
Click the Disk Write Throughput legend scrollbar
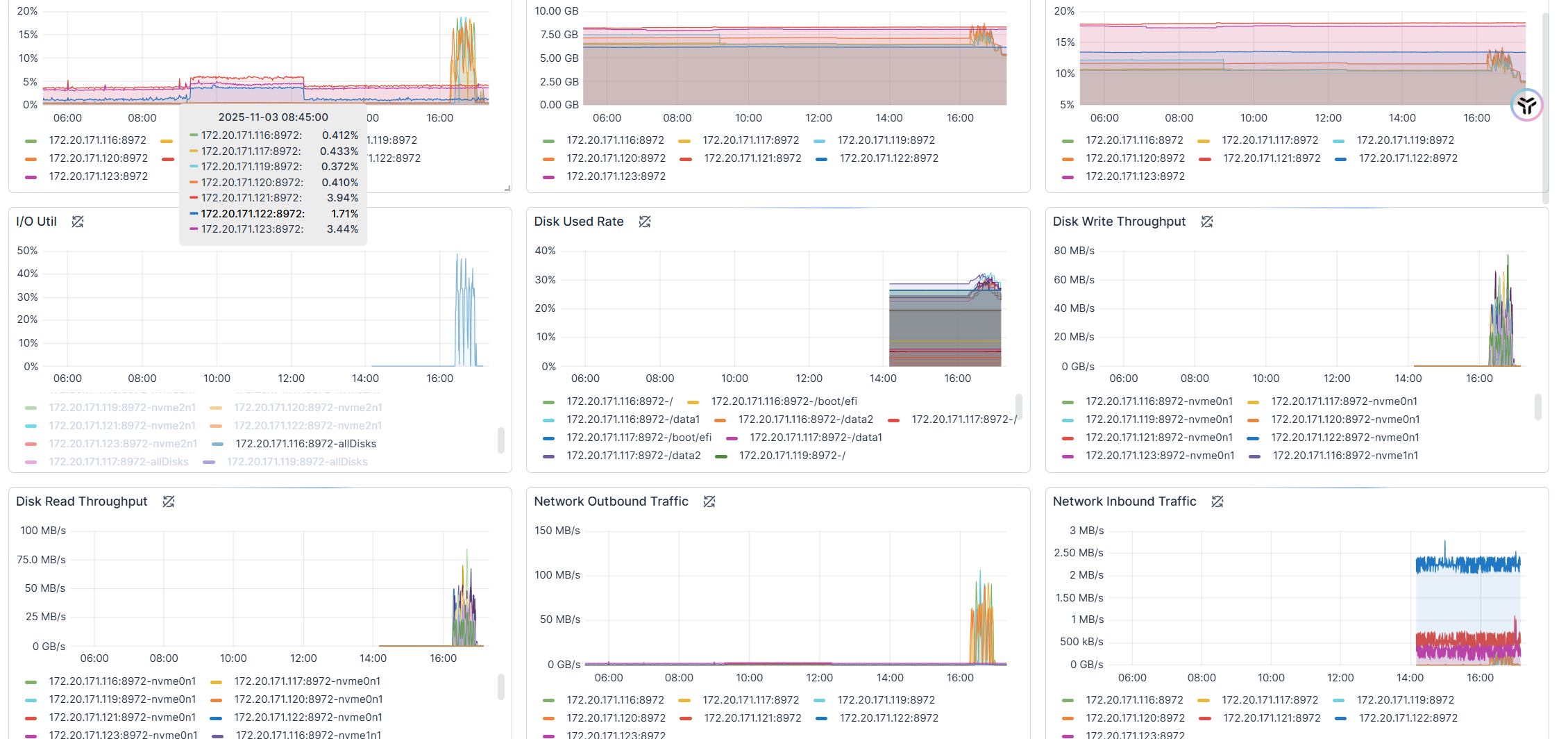[1537, 407]
